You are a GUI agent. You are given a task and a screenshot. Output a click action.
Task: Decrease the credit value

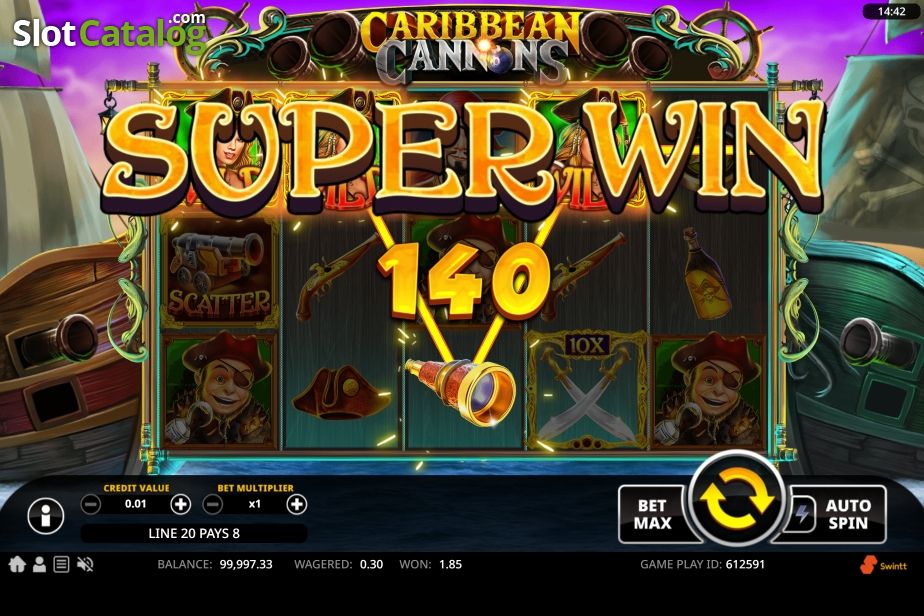(91, 505)
